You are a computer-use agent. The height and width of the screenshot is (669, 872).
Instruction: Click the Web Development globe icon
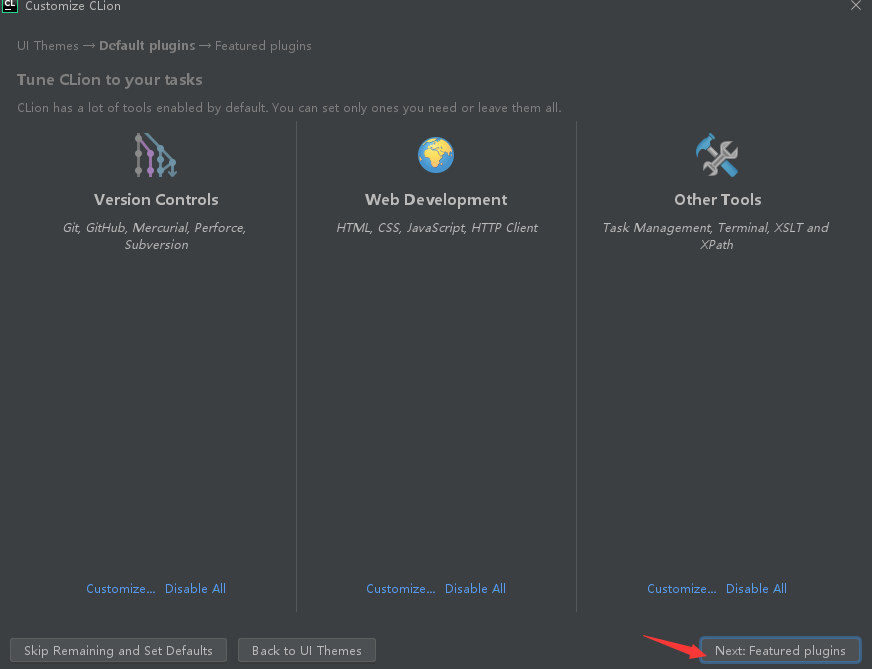point(436,155)
